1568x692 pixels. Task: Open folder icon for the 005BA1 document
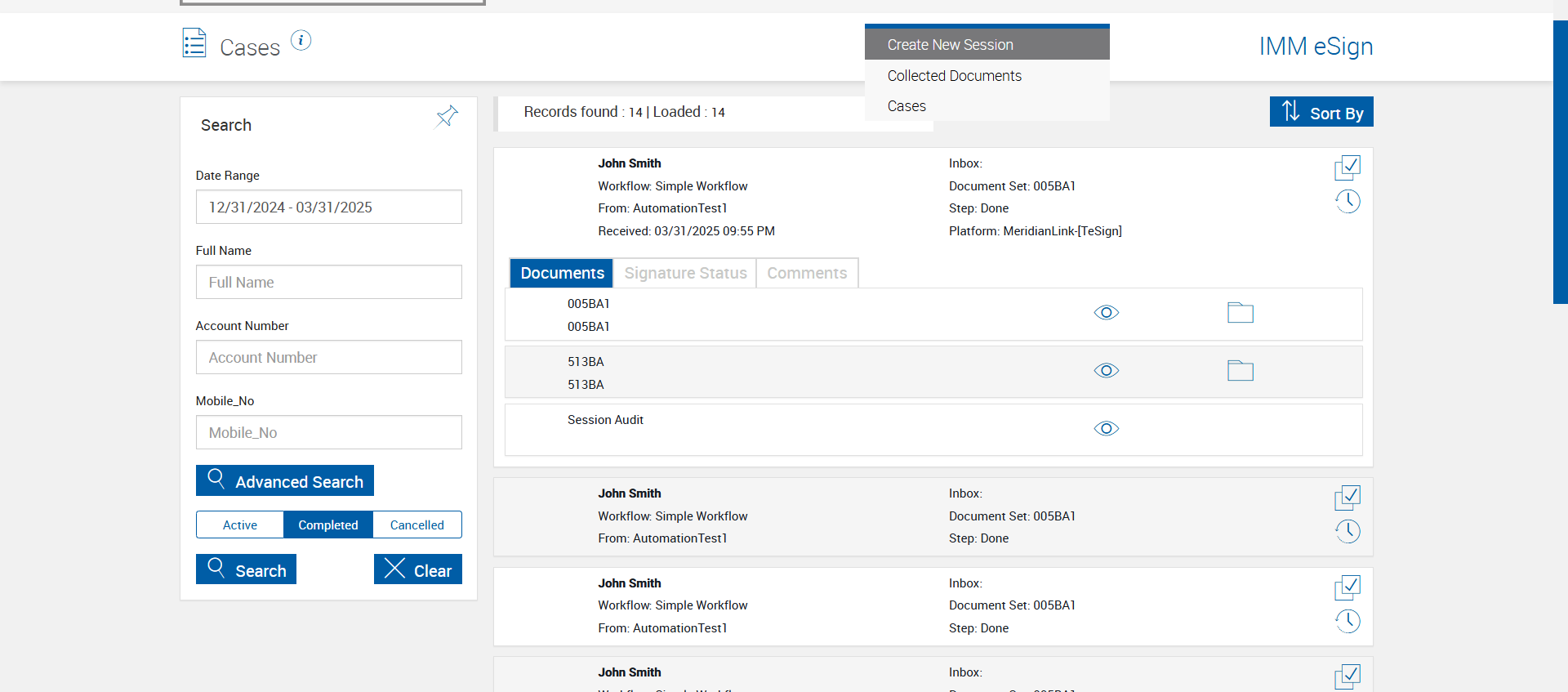click(x=1240, y=313)
